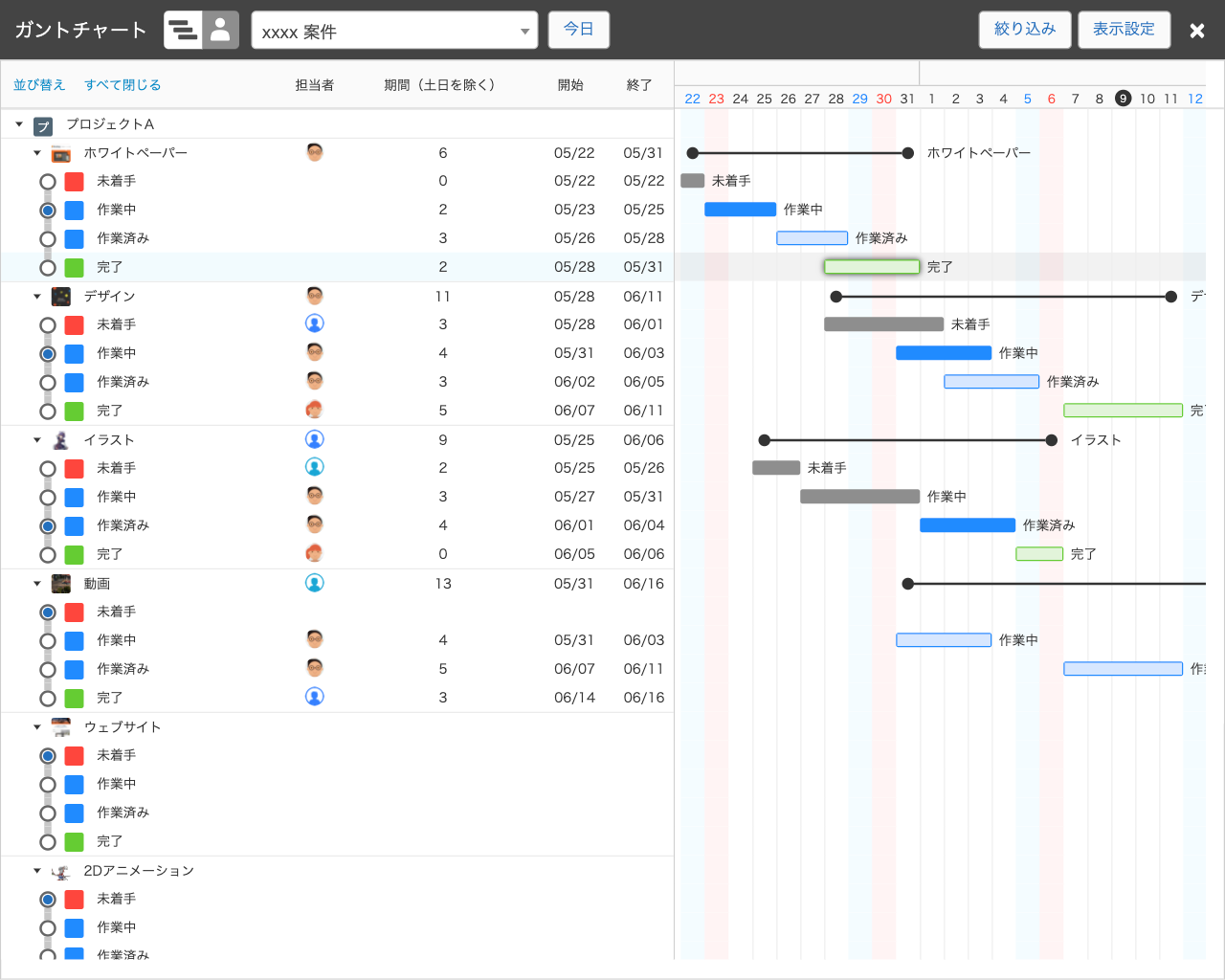Click the 動画 row assignee avatar
Image resolution: width=1225 pixels, height=980 pixels.
coord(314,583)
